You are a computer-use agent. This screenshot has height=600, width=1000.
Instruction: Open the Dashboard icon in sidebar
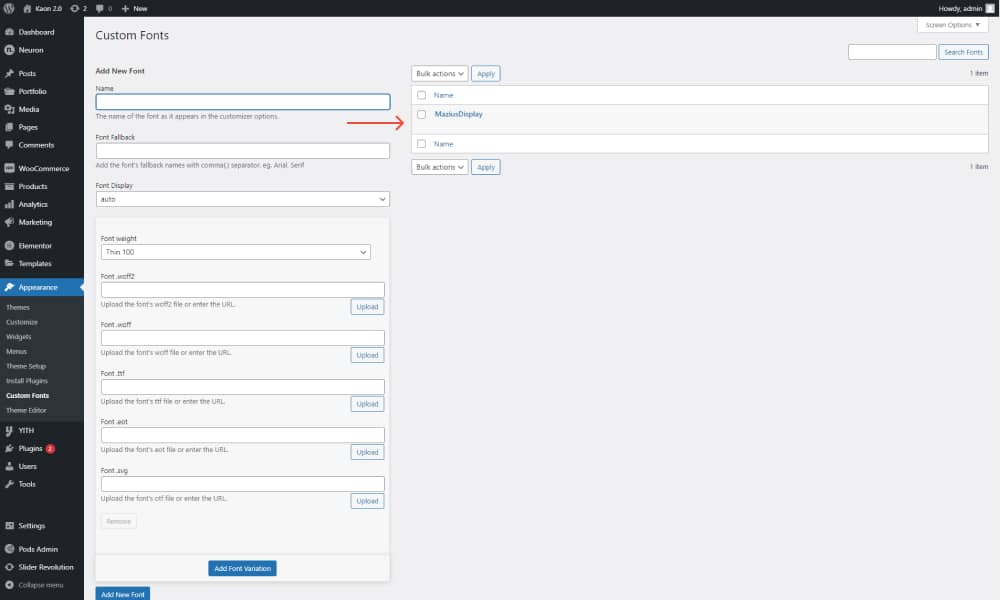pyautogui.click(x=9, y=32)
